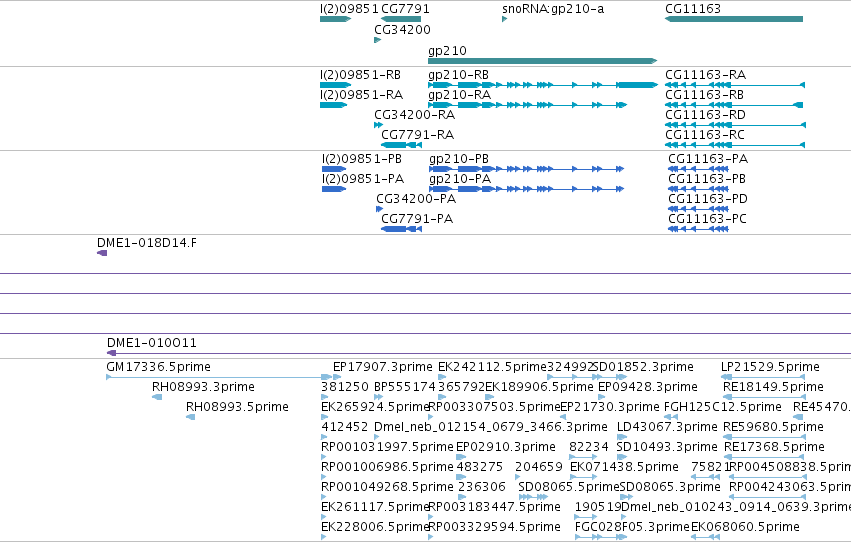
Task: Select the 204659 EST label
Action: pyautogui.click(x=538, y=467)
